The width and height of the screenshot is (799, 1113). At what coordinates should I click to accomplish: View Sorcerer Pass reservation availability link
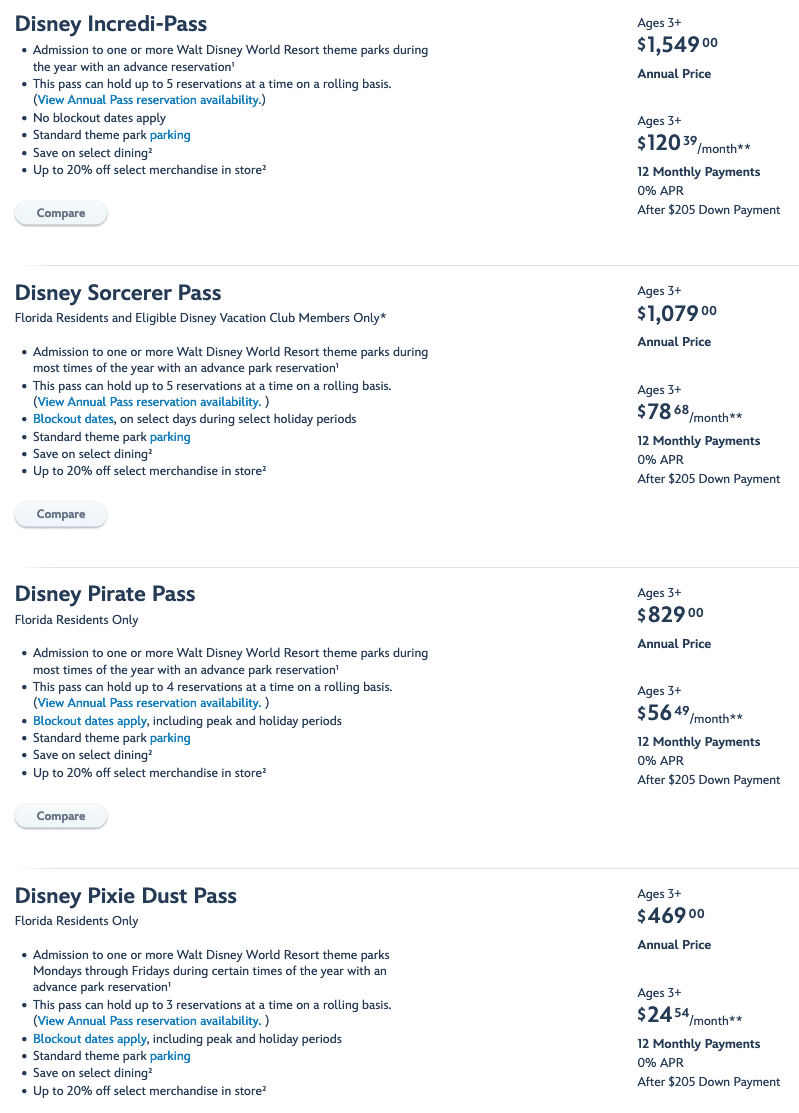[149, 401]
